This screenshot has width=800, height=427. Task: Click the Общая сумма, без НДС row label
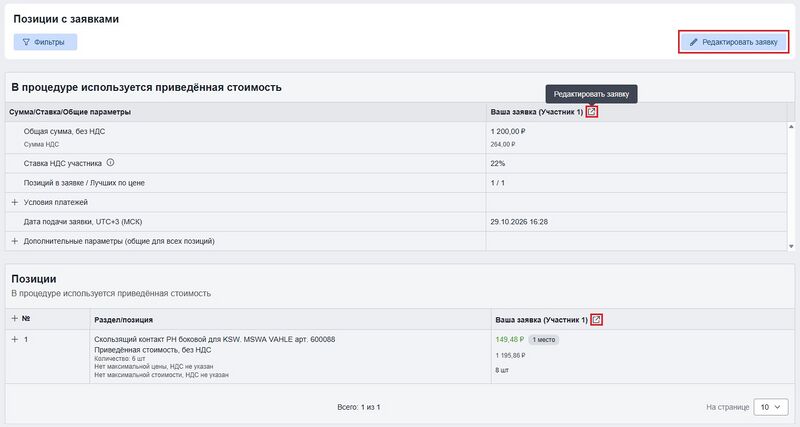click(x=64, y=132)
